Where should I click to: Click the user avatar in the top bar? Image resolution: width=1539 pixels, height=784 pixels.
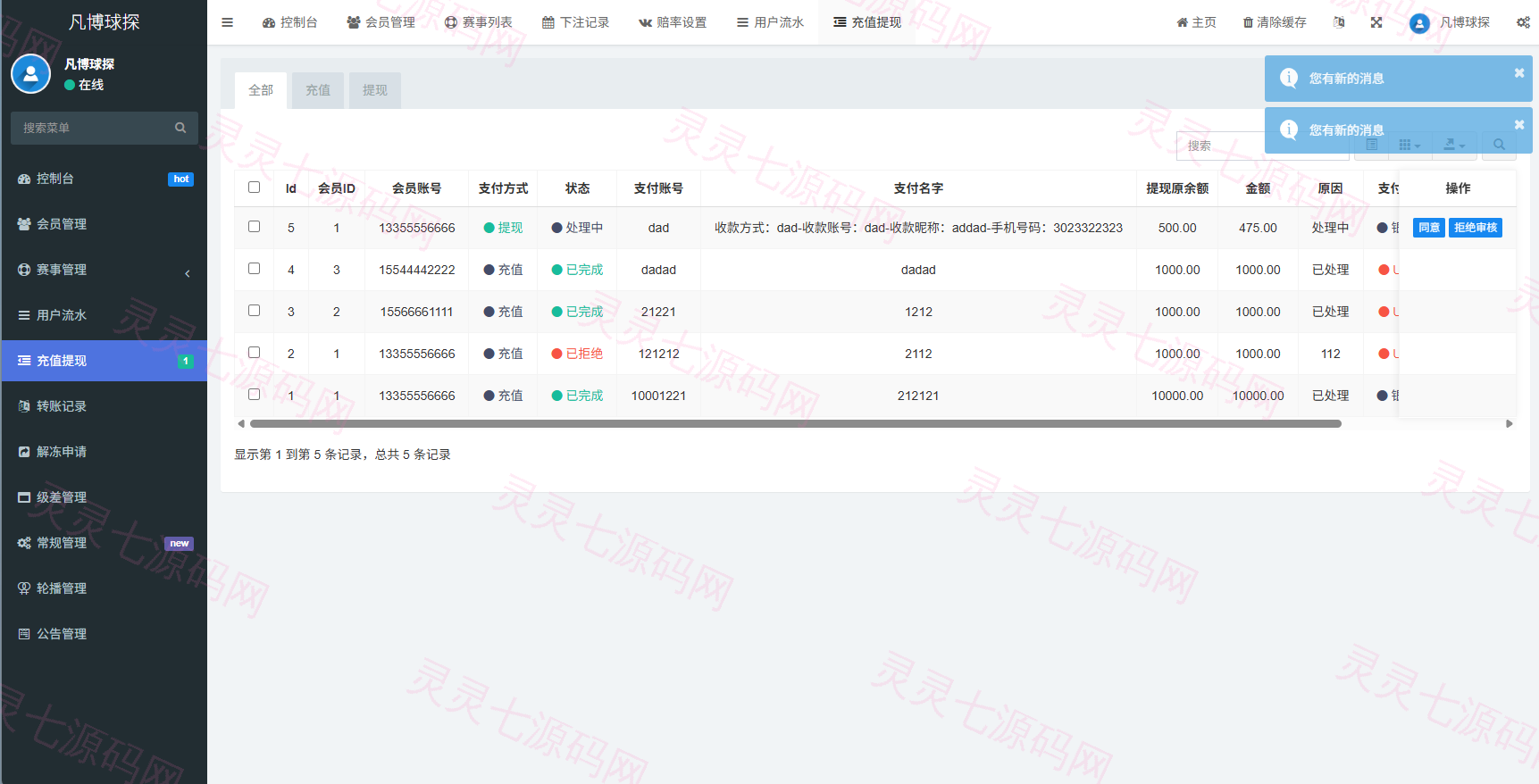click(1419, 23)
